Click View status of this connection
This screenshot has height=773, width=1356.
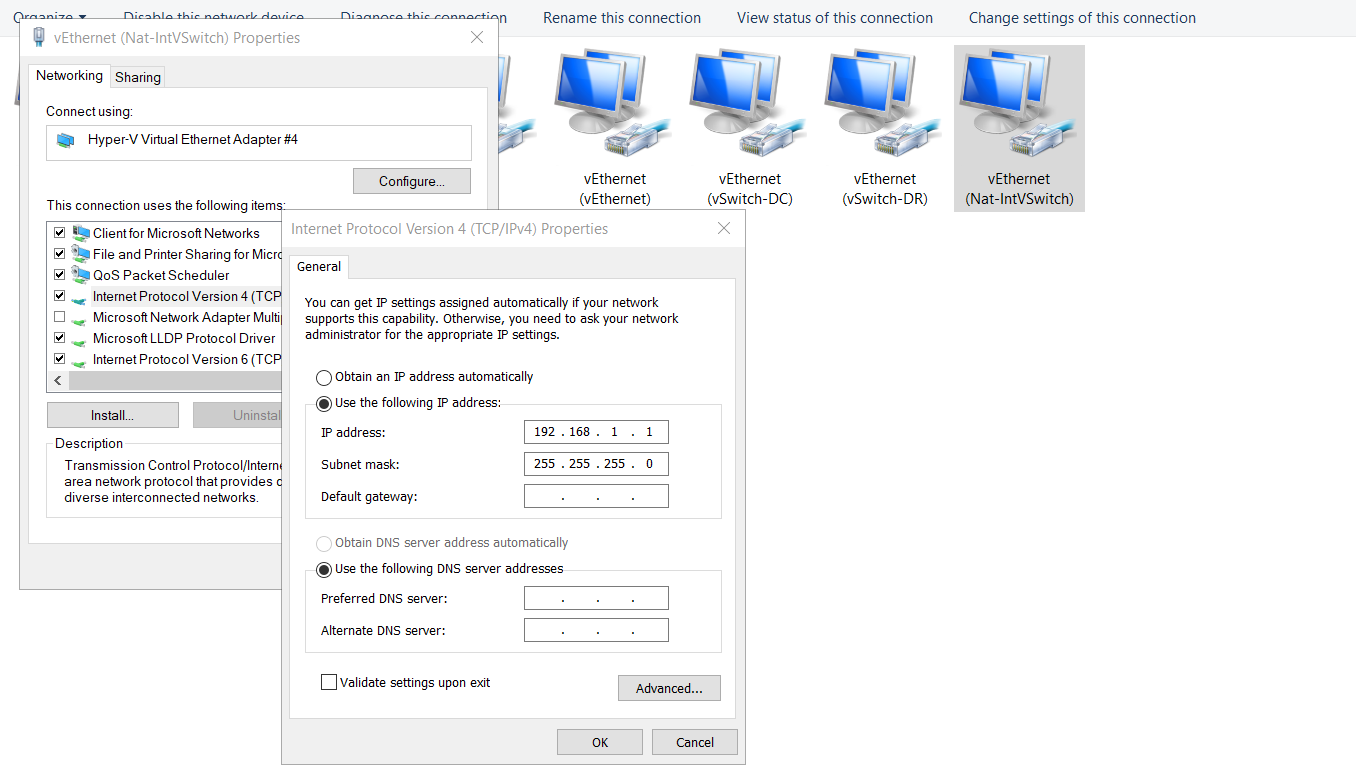[x=835, y=17]
